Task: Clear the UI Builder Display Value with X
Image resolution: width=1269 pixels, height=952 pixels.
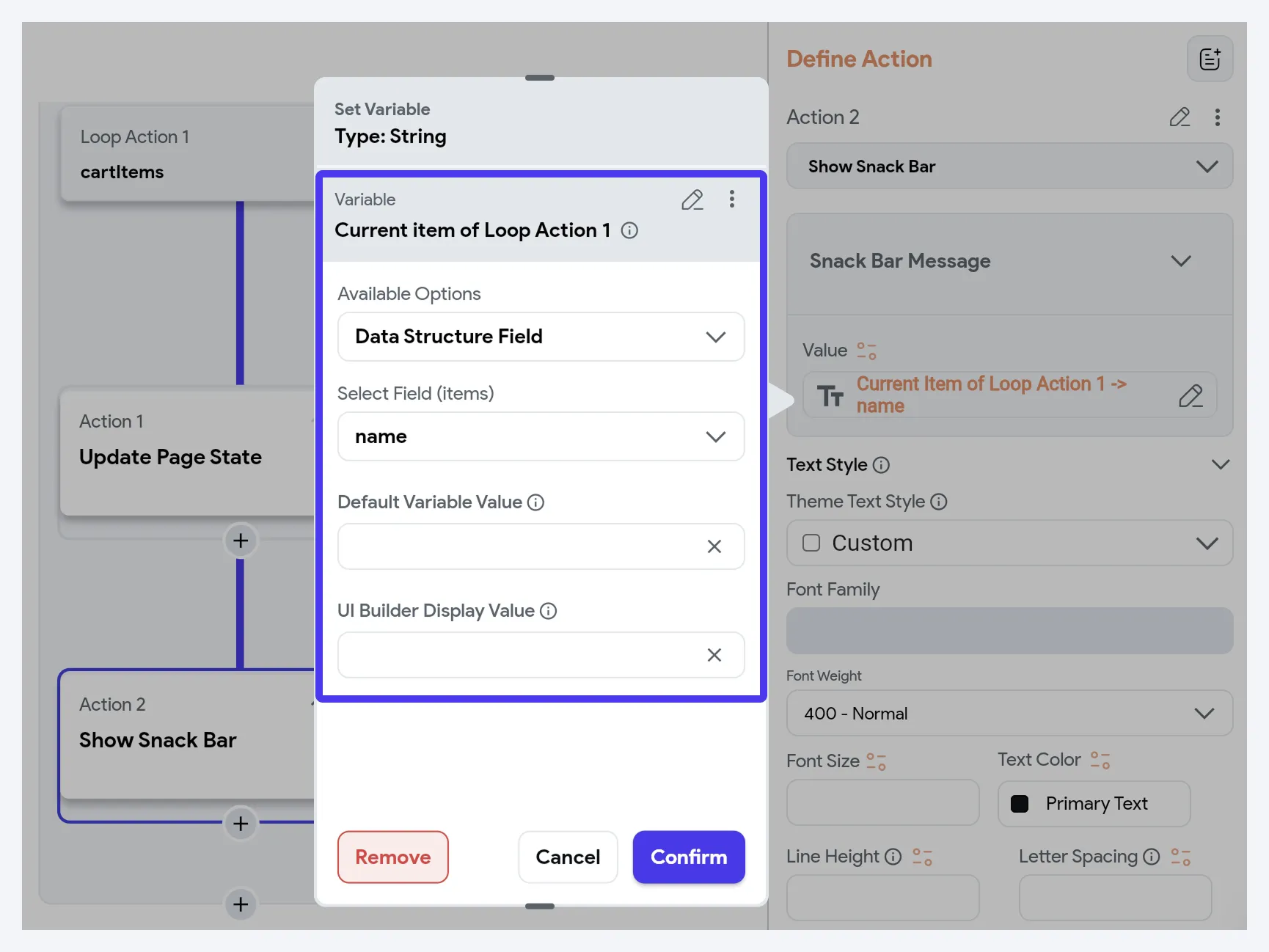Action: click(x=714, y=655)
